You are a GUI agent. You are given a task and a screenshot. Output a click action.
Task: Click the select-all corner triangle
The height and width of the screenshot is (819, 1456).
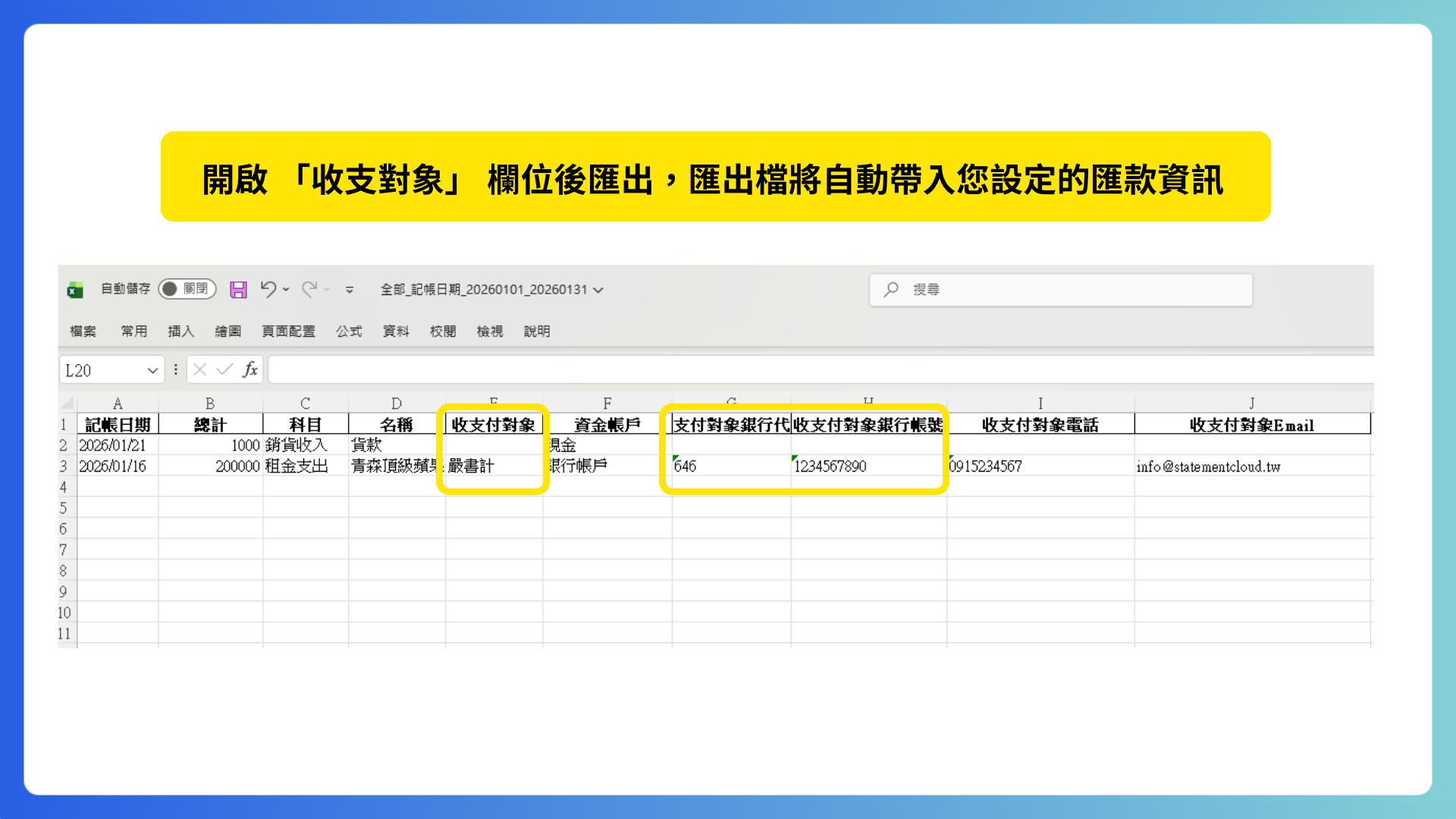pos(67,403)
